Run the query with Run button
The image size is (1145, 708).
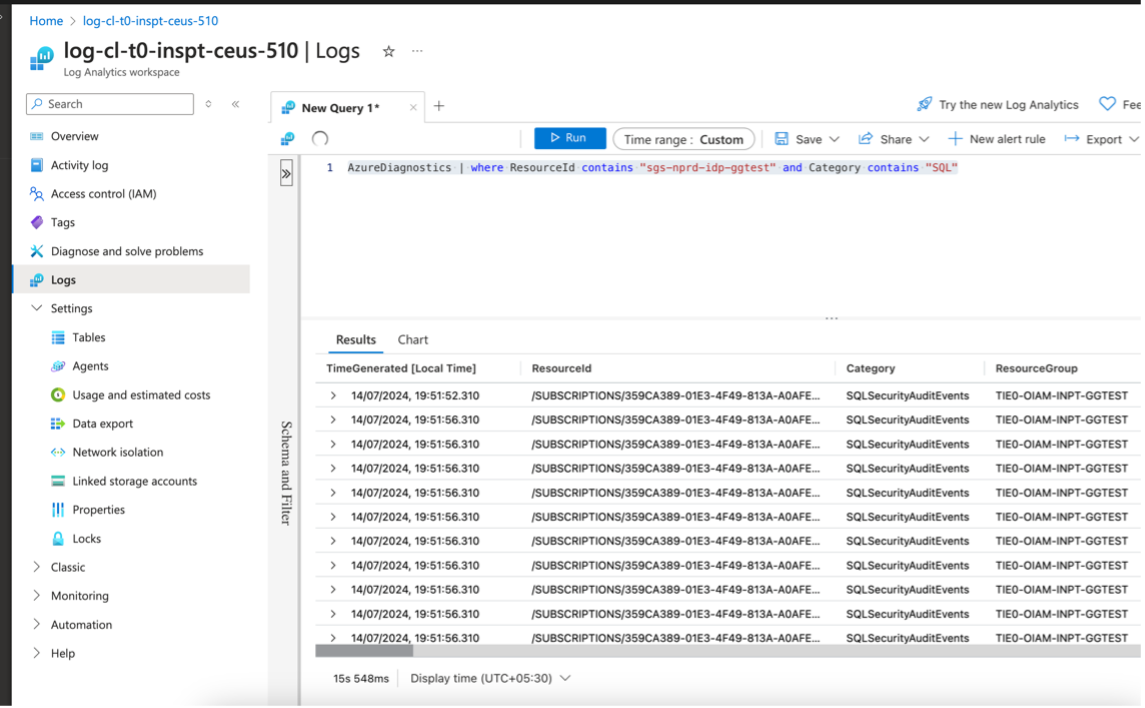569,138
